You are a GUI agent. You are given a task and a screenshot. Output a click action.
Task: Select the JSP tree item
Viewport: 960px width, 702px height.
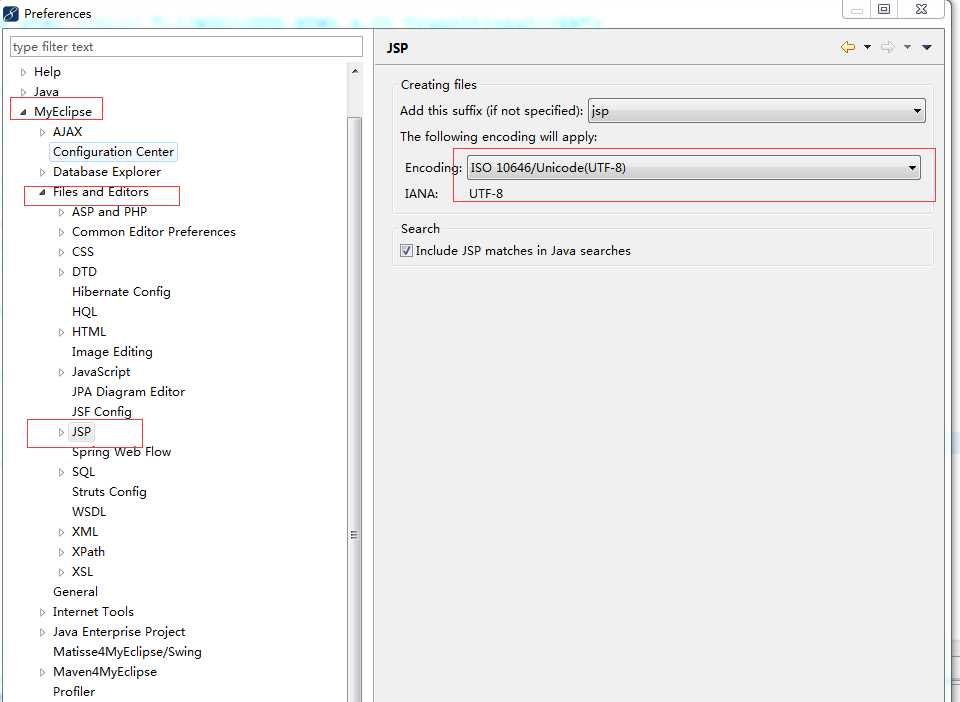[81, 432]
